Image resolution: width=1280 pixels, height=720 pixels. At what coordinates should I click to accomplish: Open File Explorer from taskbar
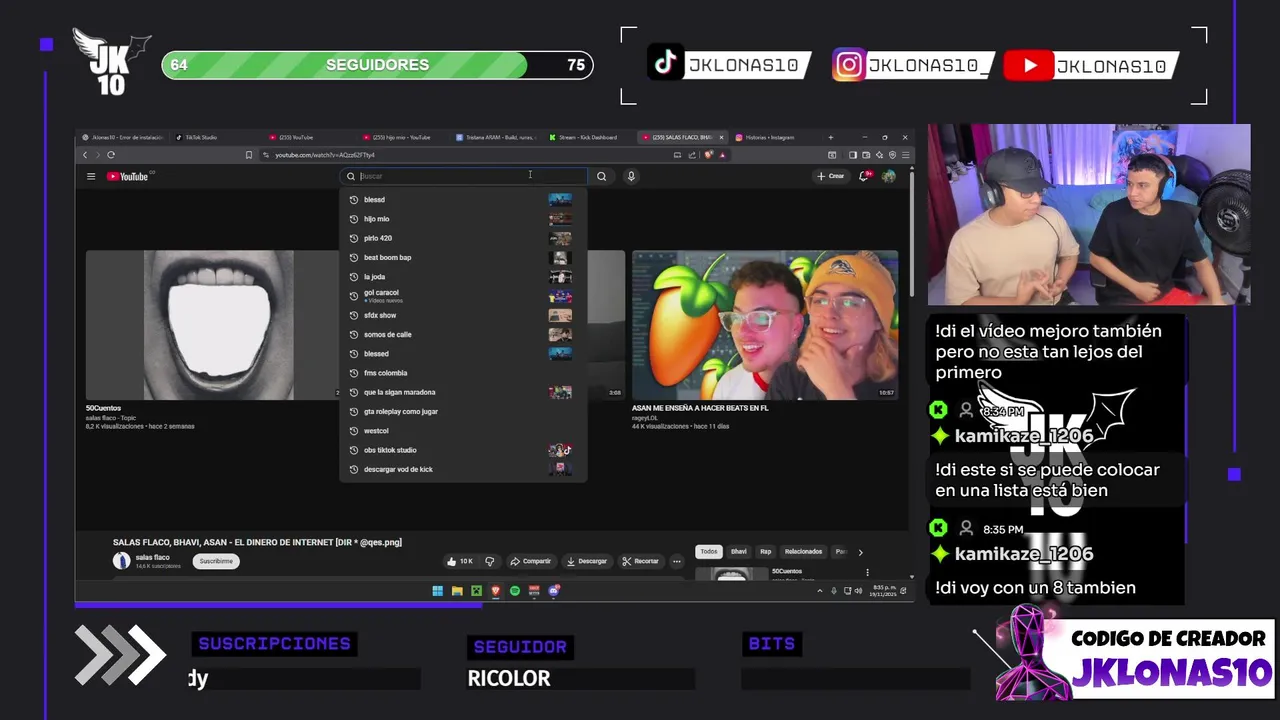point(457,591)
